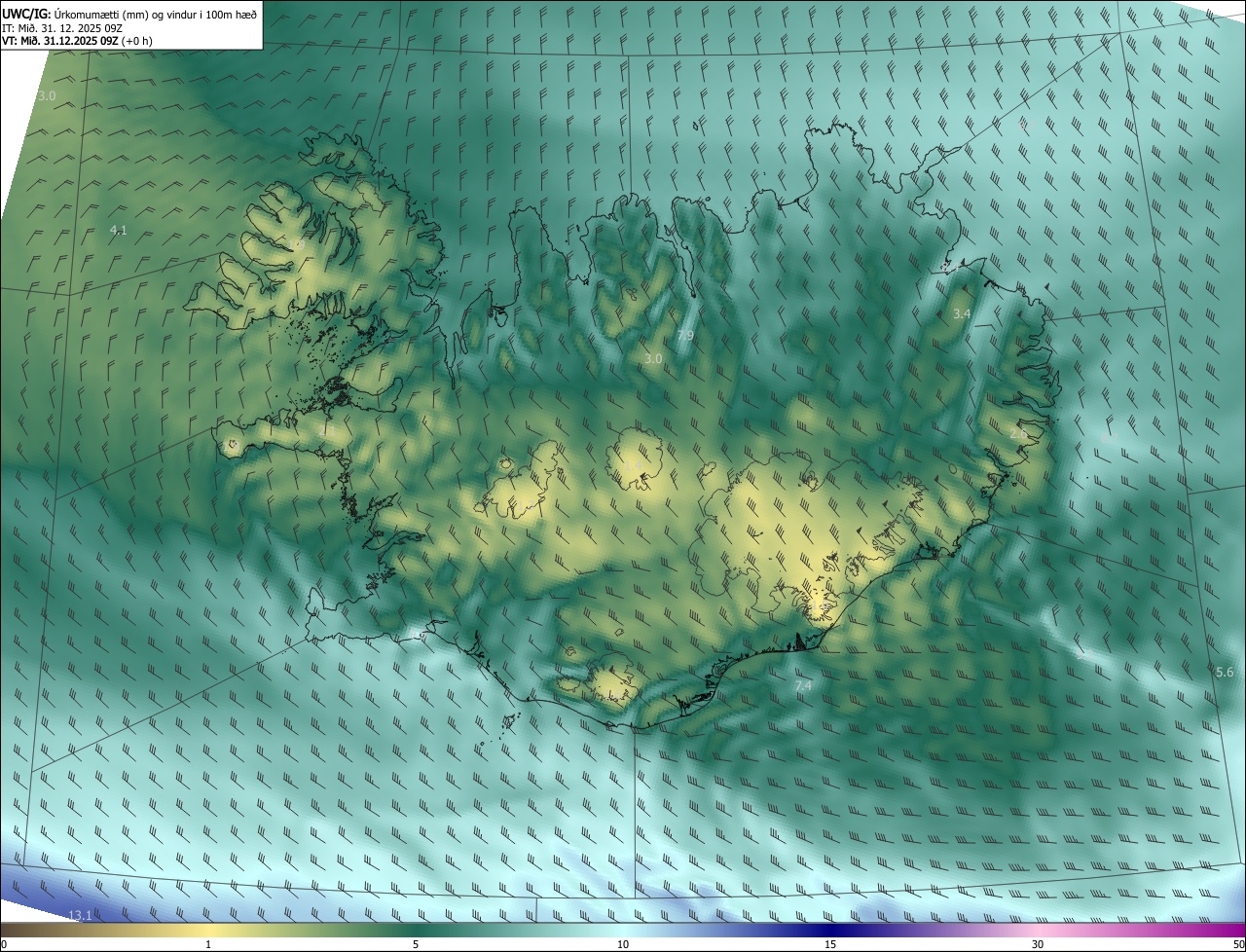The height and width of the screenshot is (952, 1246).
Task: Click the colour scale tick labelled 50
Action: pos(1238,945)
